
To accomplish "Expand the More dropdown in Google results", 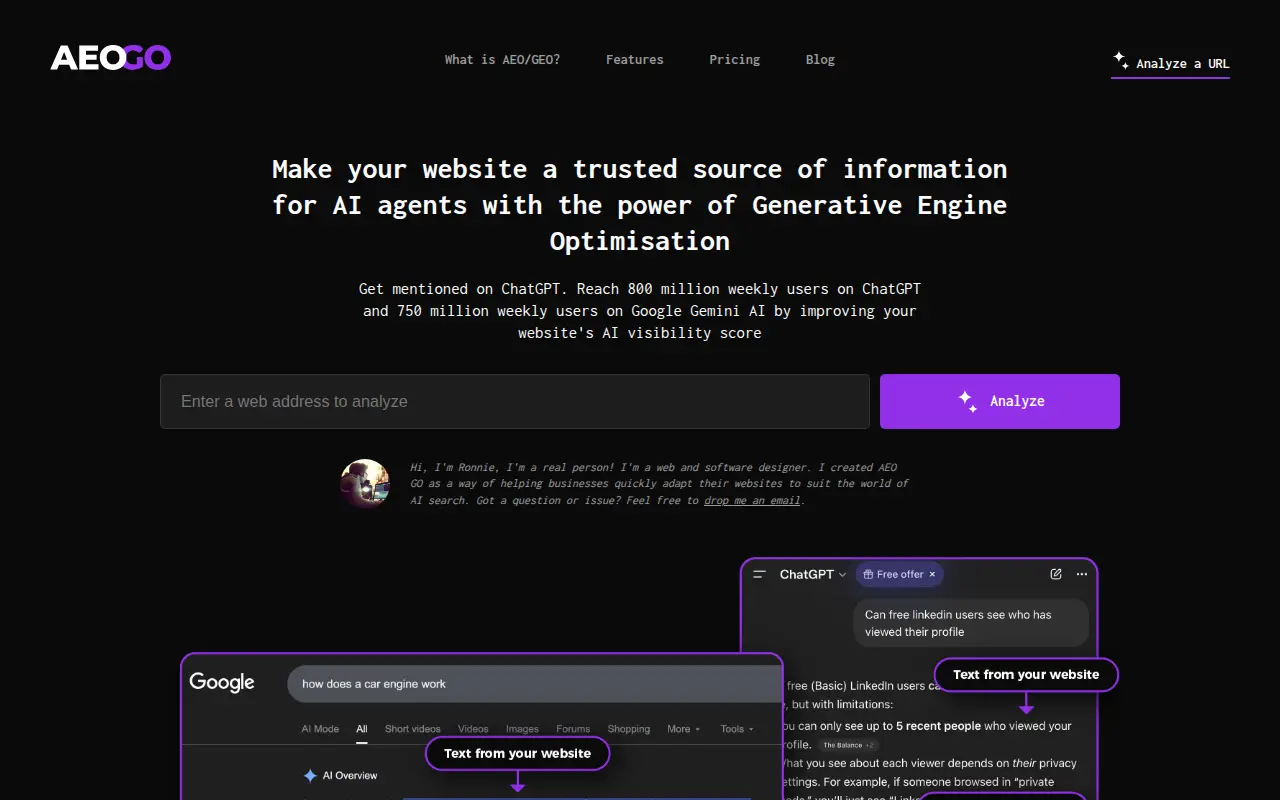I will pyautogui.click(x=684, y=729).
